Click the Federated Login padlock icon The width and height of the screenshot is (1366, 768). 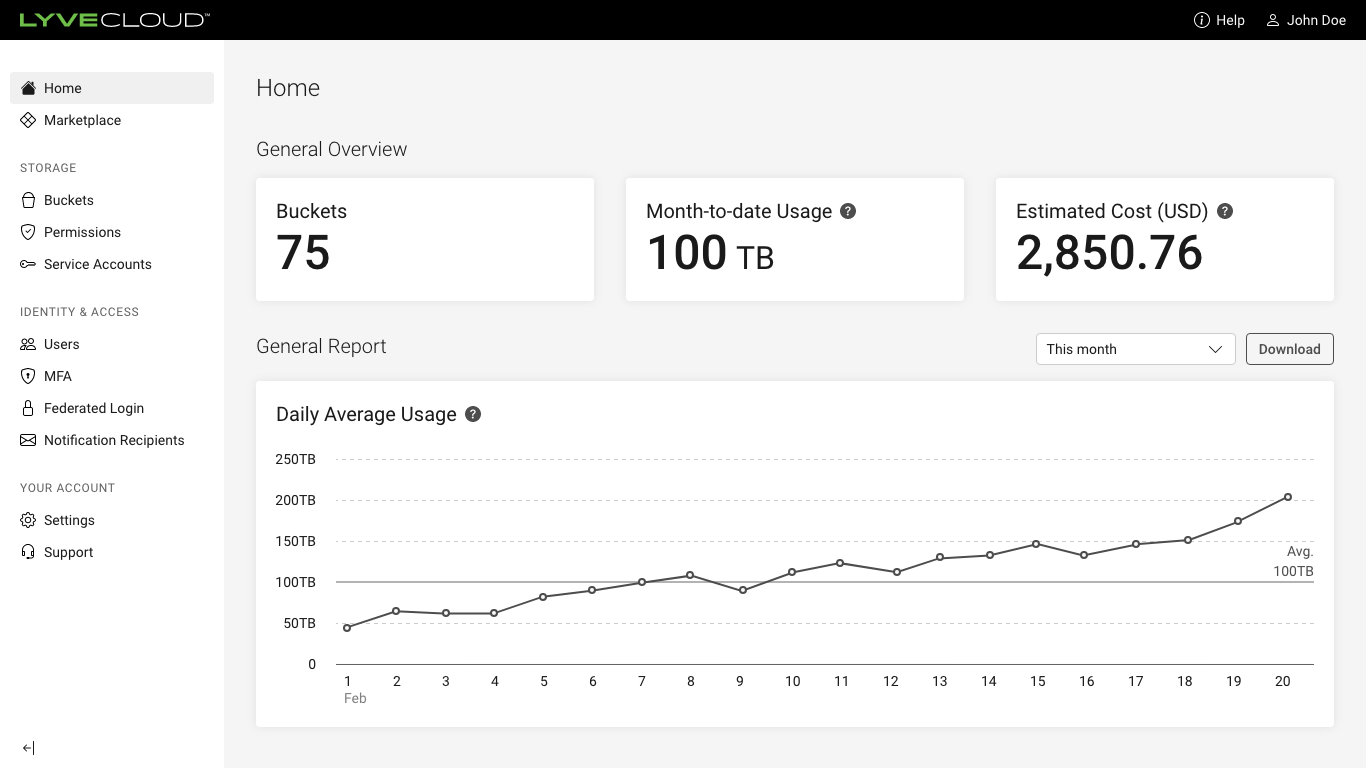click(x=28, y=408)
